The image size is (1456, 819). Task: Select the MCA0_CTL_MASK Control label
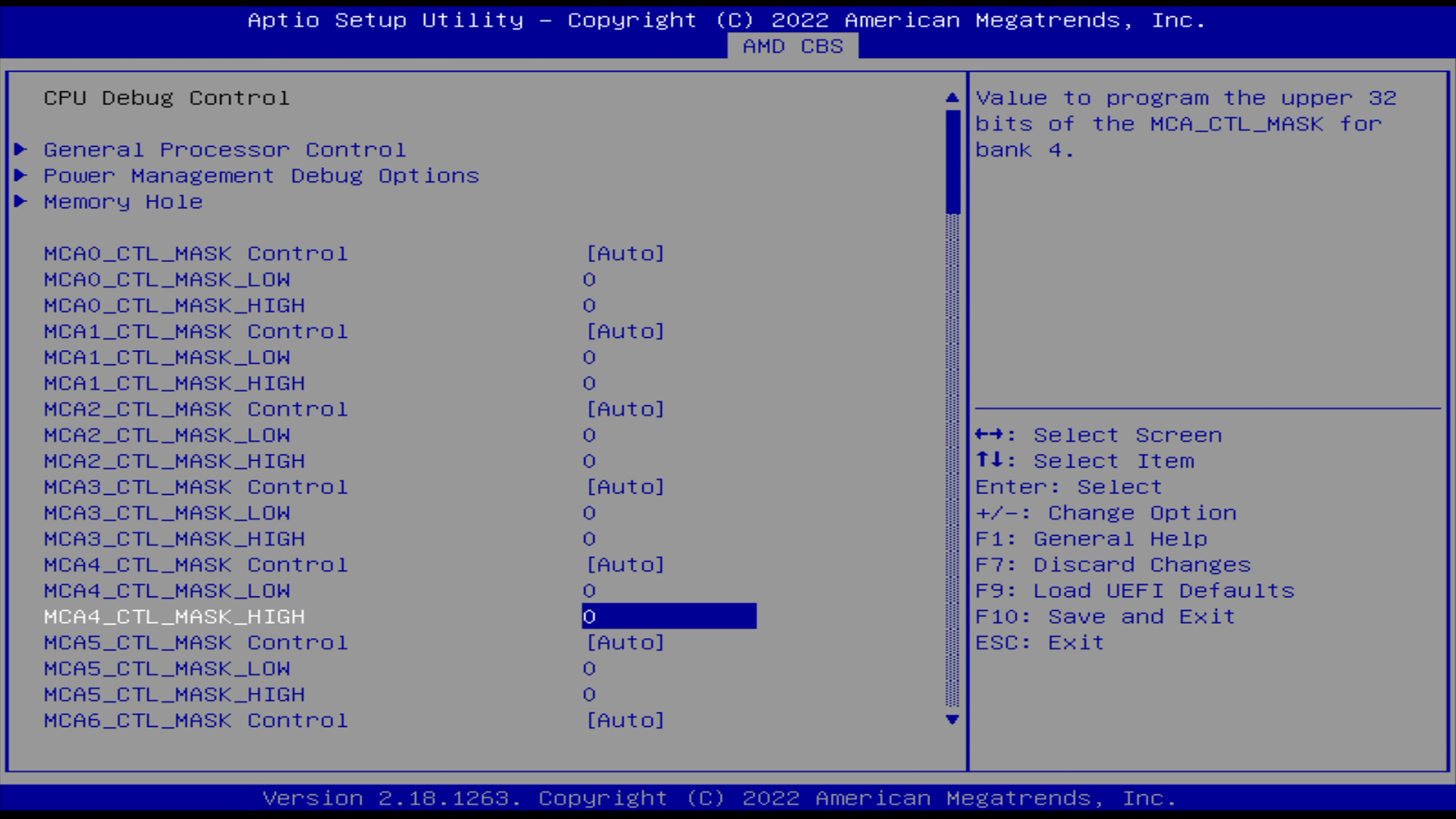pos(196,253)
